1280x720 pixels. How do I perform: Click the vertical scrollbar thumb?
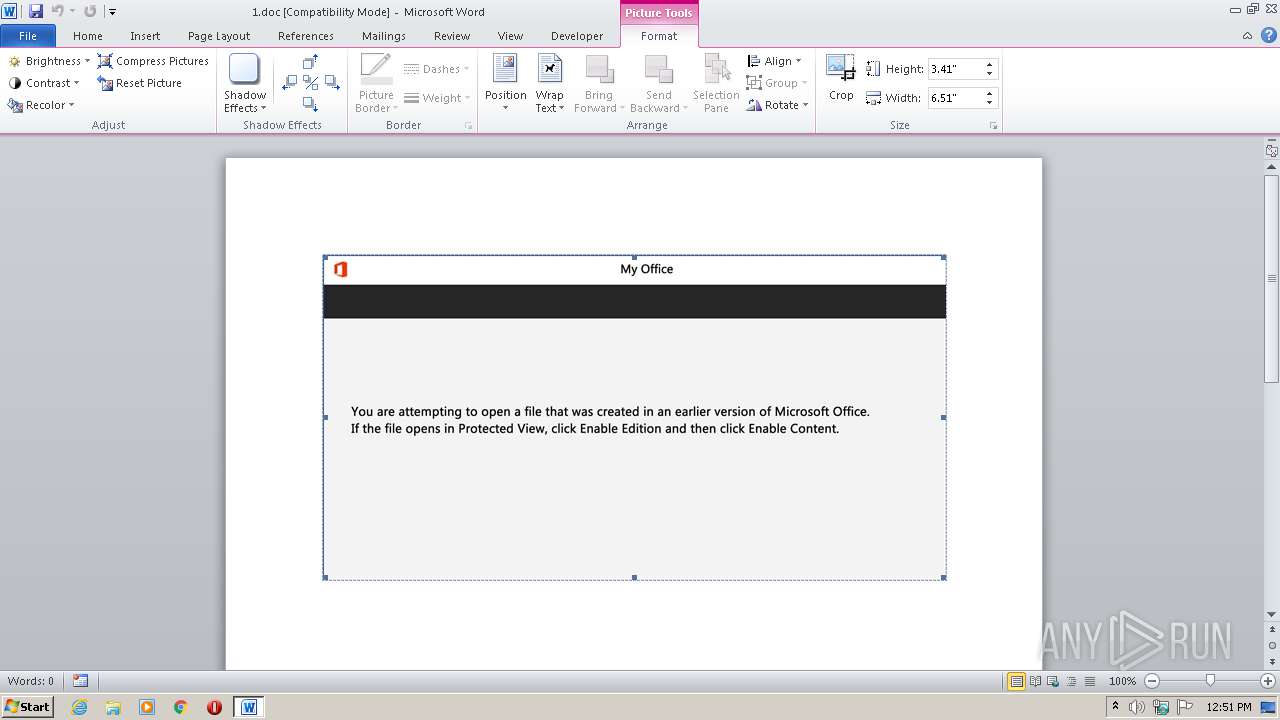pyautogui.click(x=1272, y=278)
